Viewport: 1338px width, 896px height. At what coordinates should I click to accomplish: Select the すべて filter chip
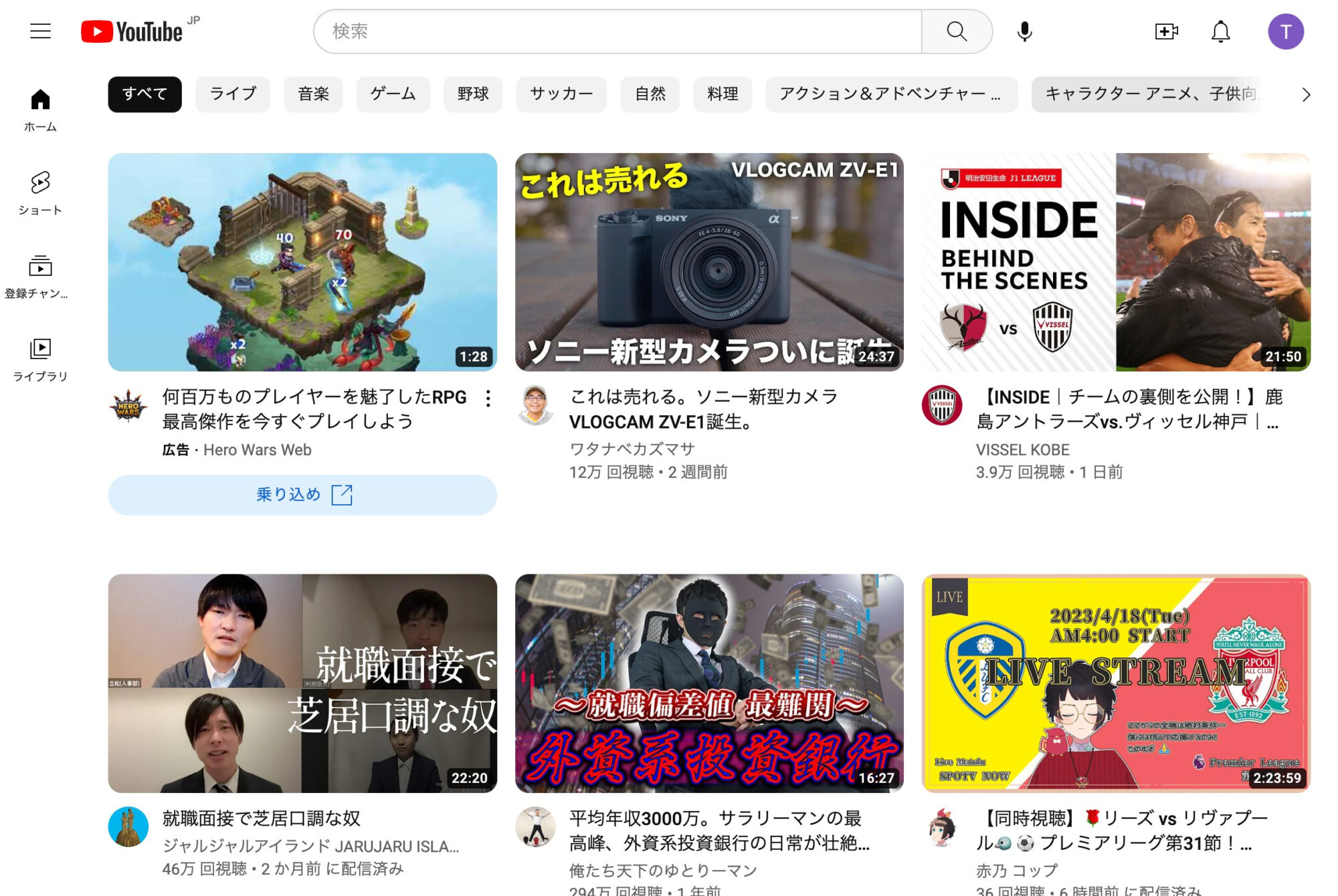point(145,94)
